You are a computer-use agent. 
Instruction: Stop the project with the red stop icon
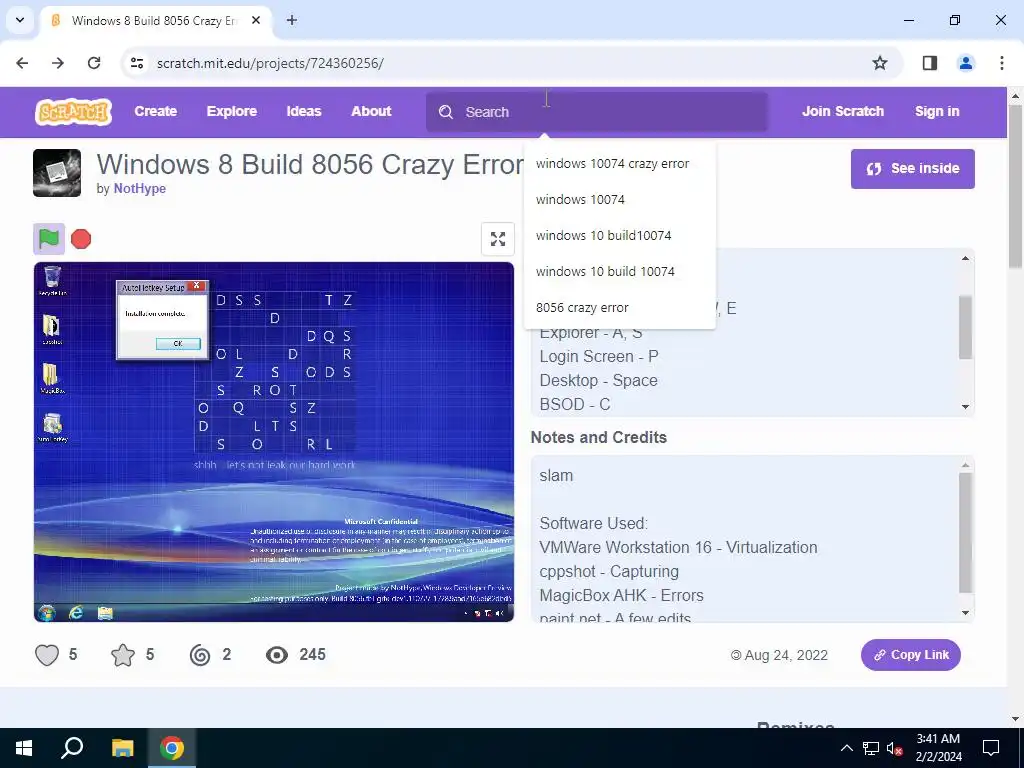coord(81,239)
